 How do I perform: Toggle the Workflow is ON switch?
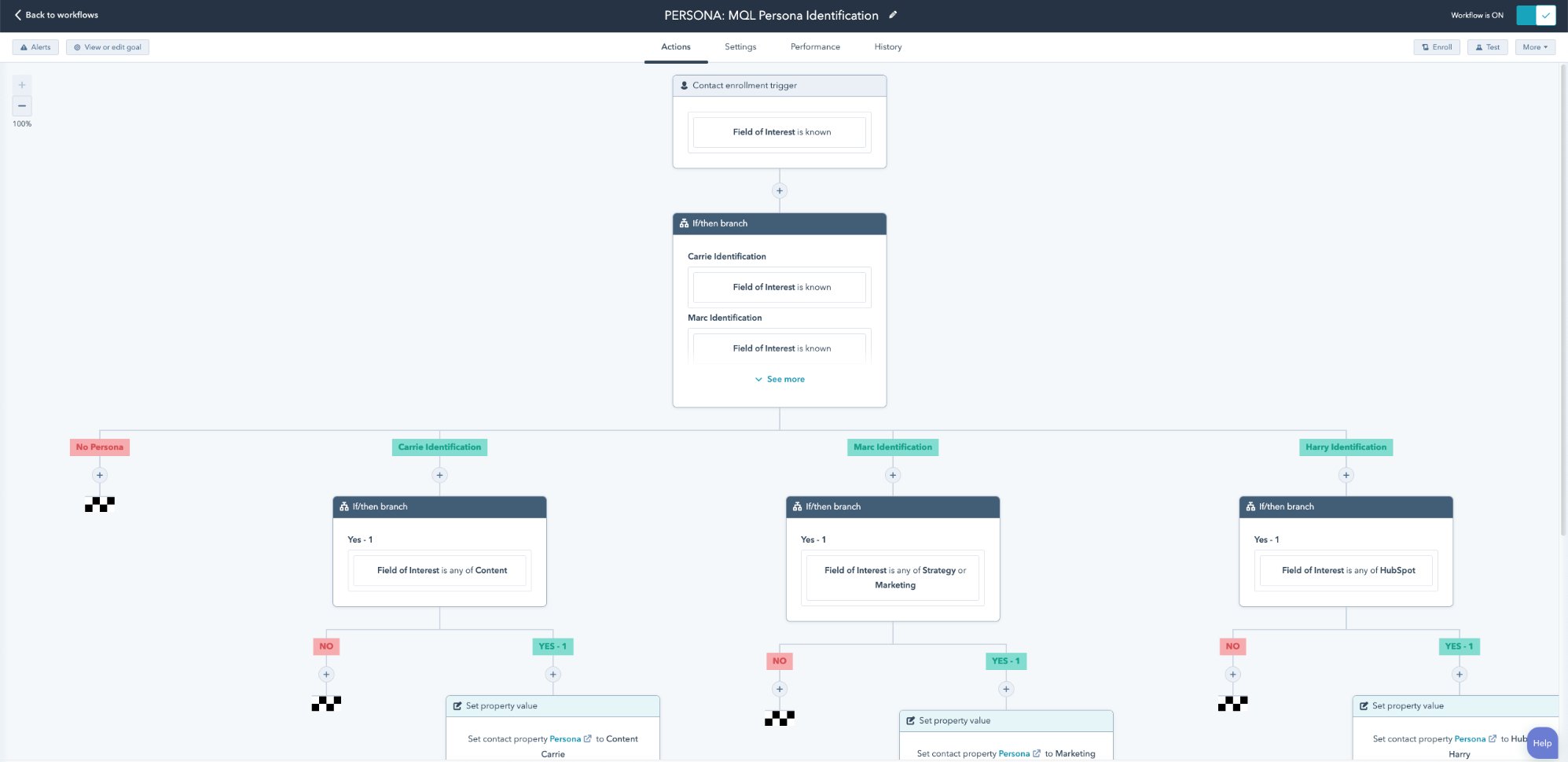(1536, 15)
